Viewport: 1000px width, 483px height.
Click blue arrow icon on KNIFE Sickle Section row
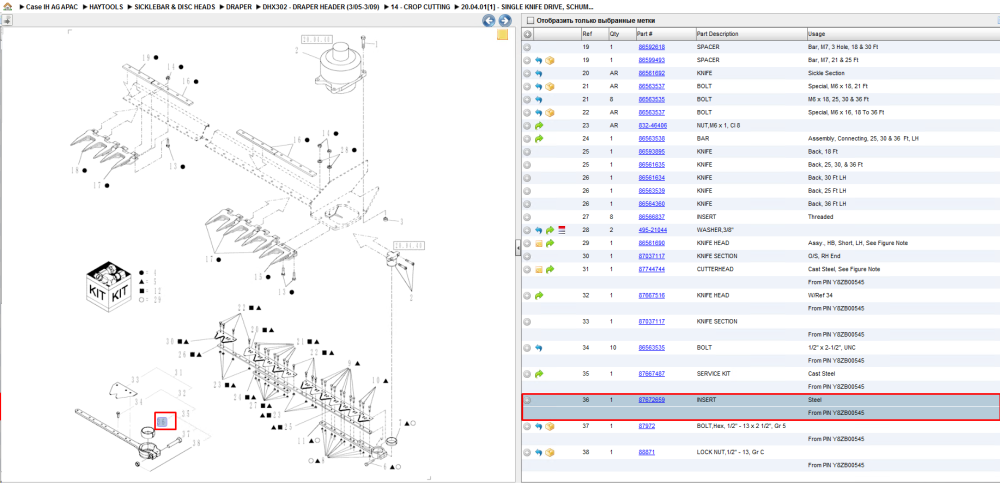coord(539,73)
